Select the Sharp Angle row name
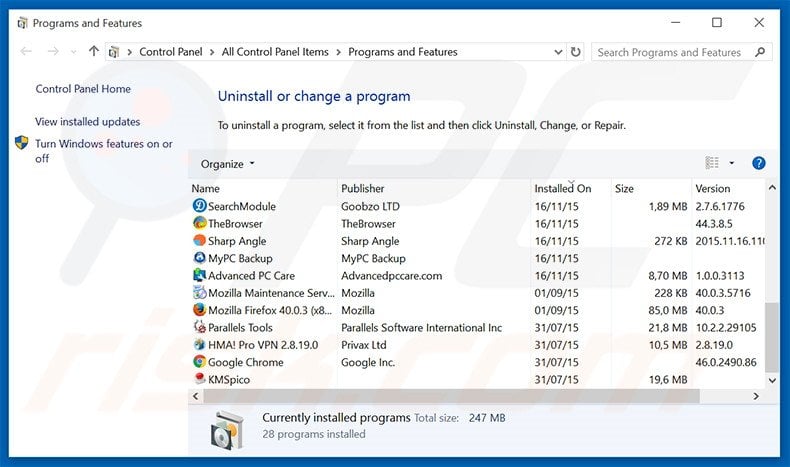The height and width of the screenshot is (467, 790). [237, 241]
